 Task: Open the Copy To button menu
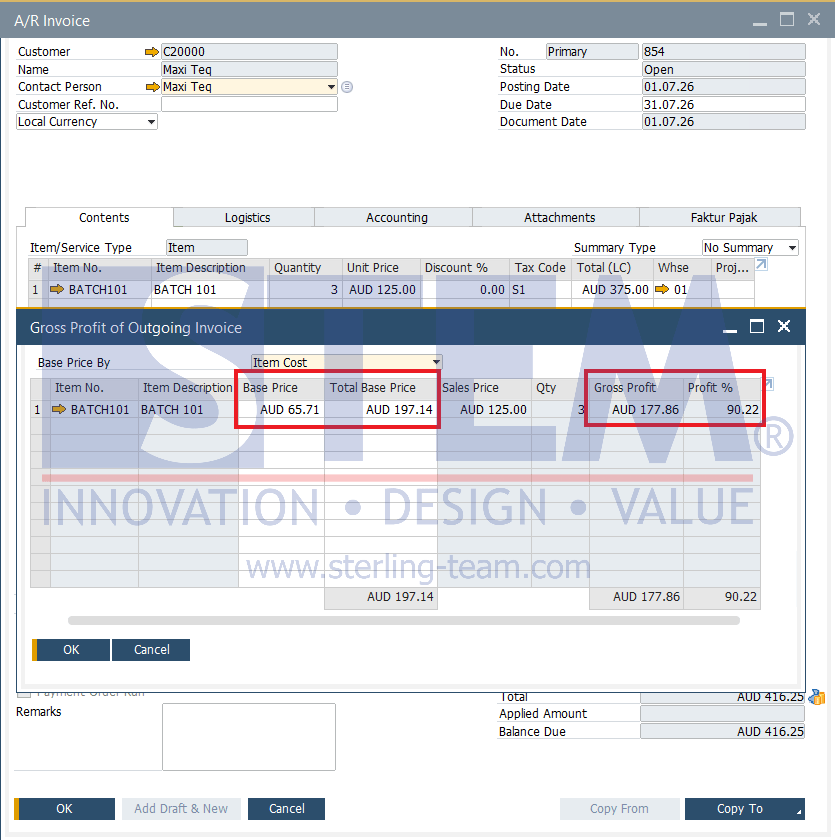coord(744,809)
